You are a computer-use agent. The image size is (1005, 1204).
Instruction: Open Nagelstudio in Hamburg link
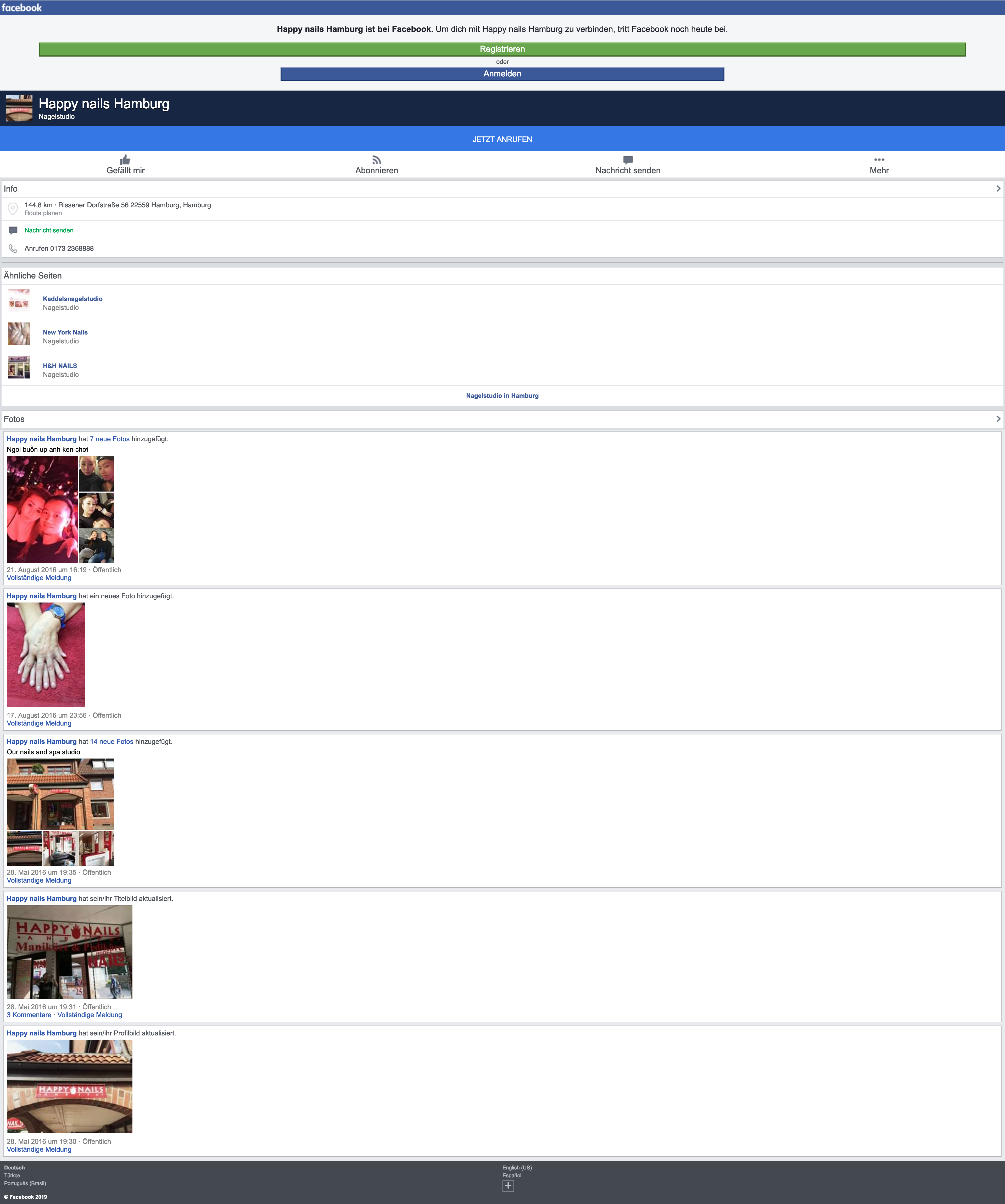click(502, 395)
